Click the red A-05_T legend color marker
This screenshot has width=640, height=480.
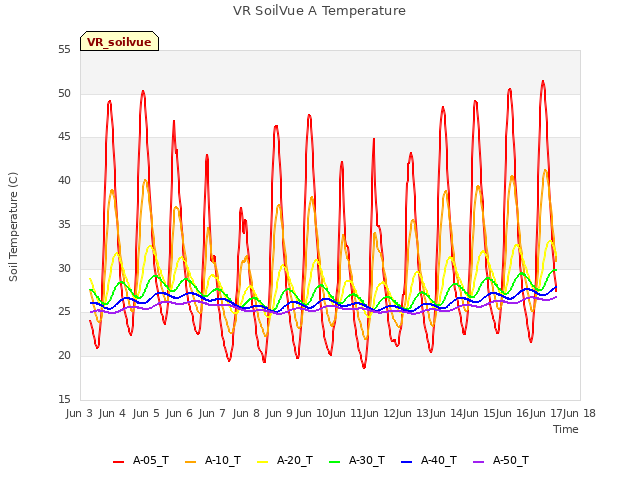118,462
